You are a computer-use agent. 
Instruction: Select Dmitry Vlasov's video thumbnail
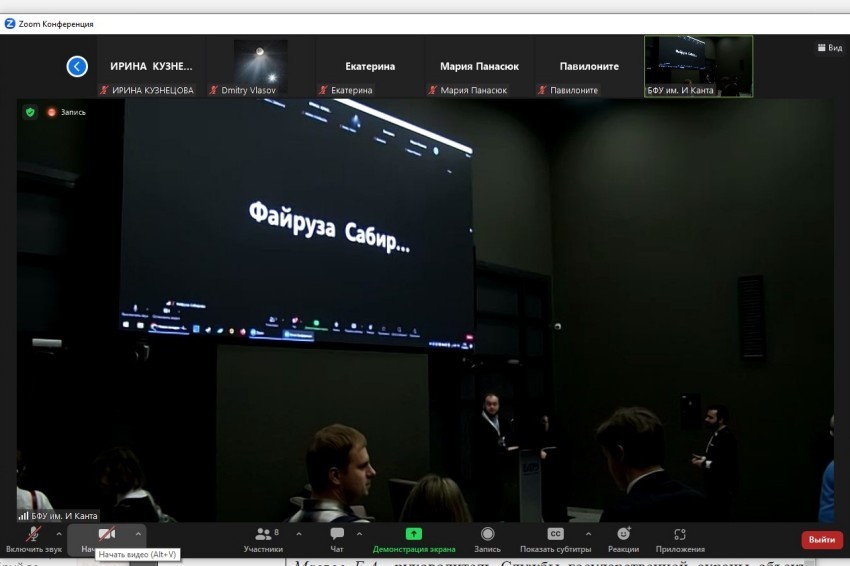point(260,67)
